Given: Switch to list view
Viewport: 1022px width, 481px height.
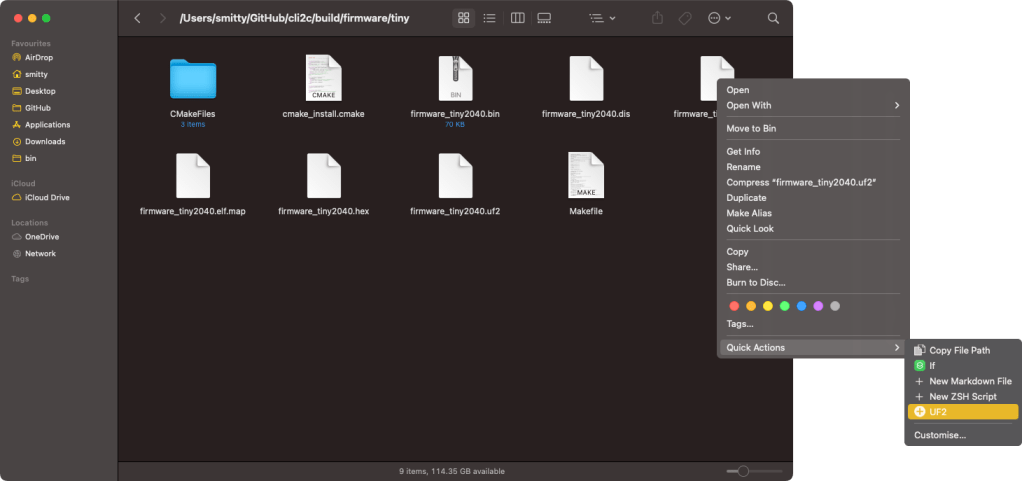Looking at the screenshot, I should [489, 18].
